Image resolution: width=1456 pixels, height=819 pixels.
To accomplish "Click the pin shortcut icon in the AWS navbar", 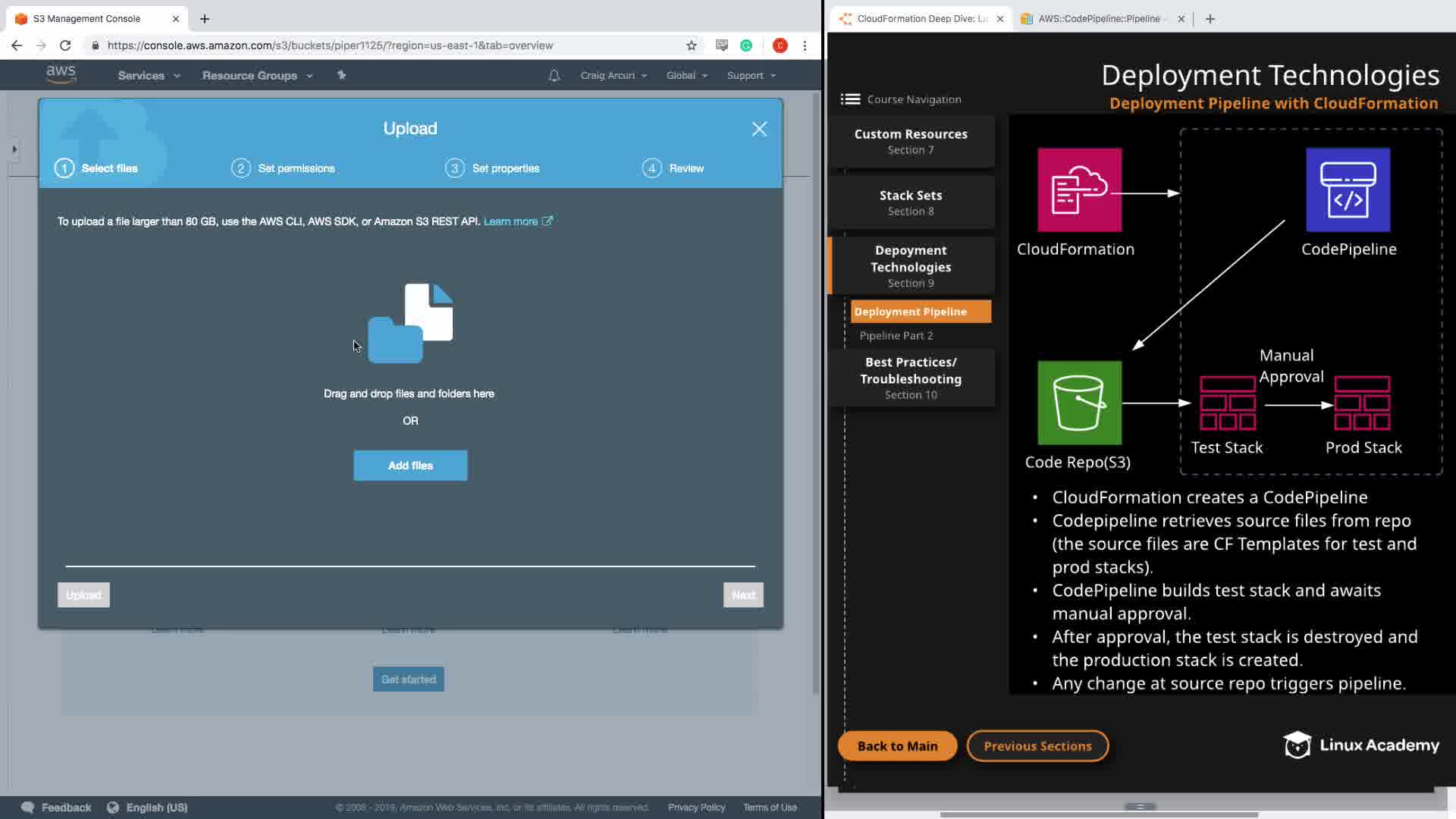I will point(341,75).
